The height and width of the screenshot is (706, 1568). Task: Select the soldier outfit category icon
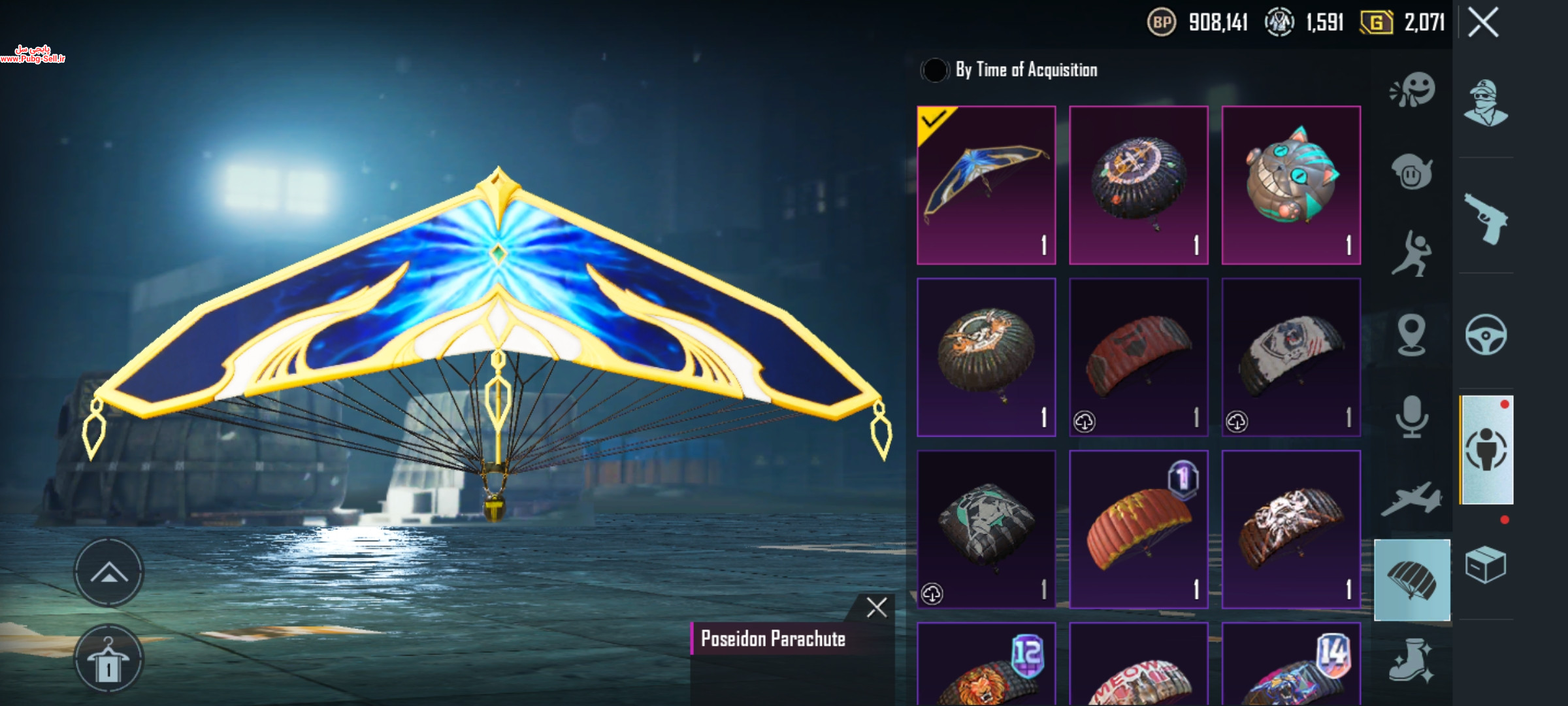tap(1486, 103)
